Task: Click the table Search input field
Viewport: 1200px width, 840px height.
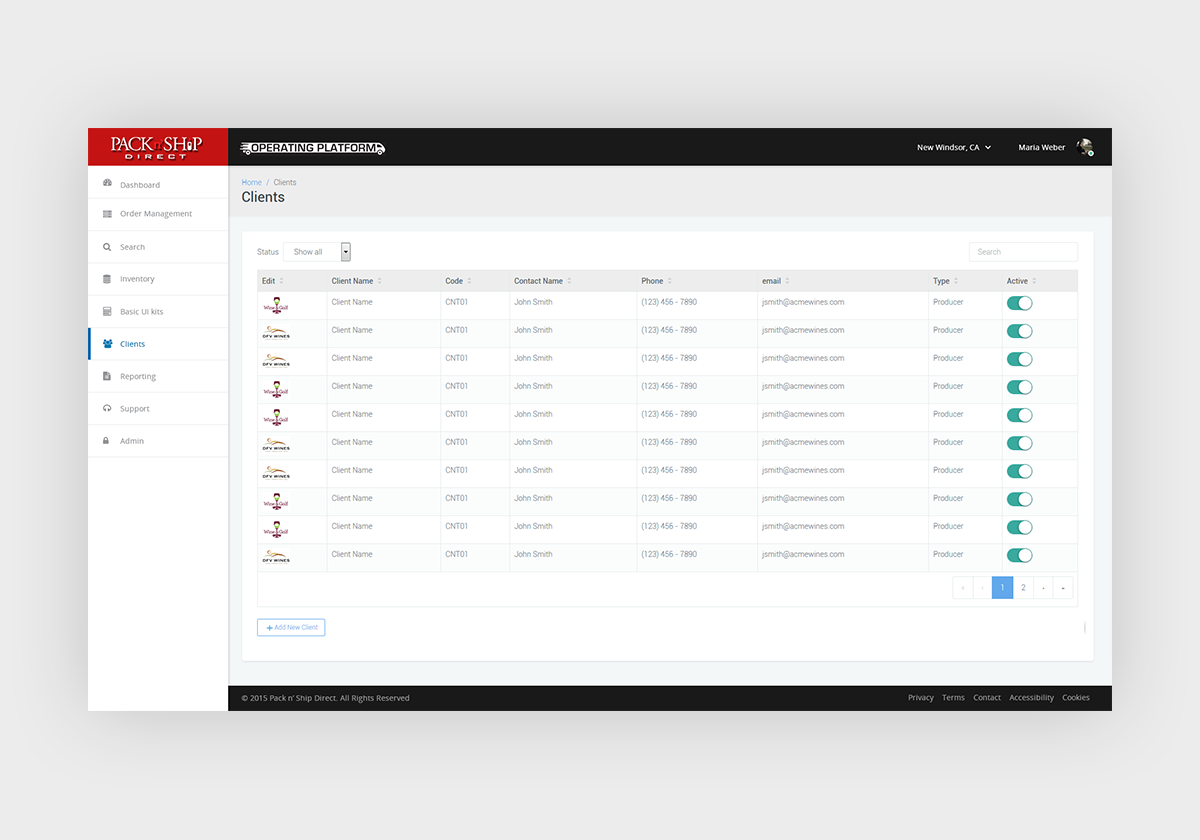Action: [1023, 252]
